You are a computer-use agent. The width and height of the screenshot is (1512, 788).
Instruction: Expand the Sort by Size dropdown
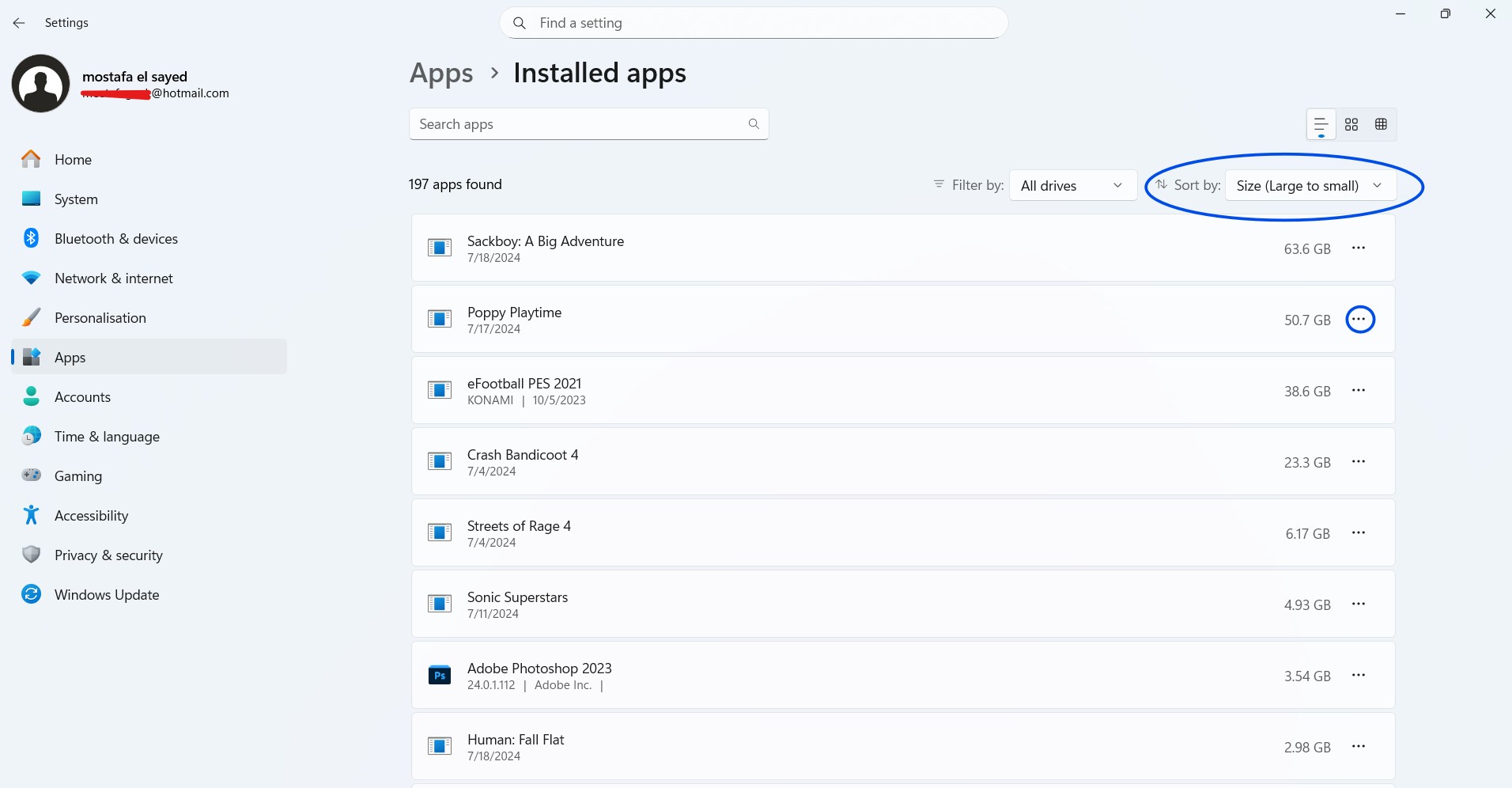1310,186
